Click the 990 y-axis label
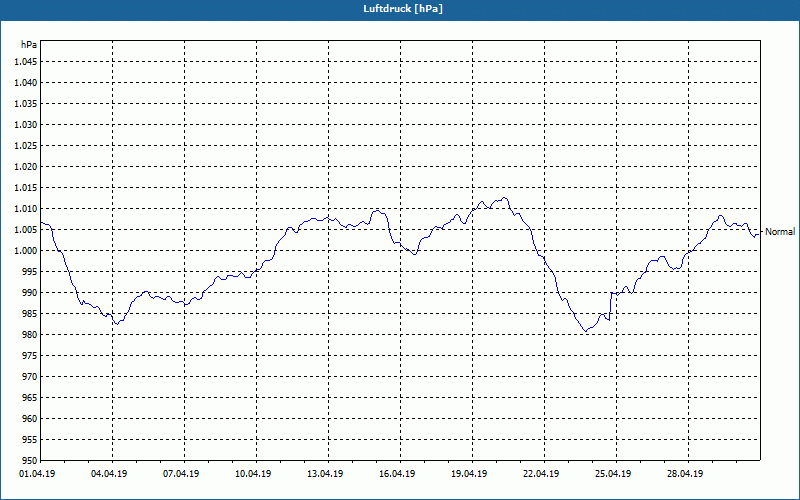This screenshot has height=500, width=800. coord(30,292)
